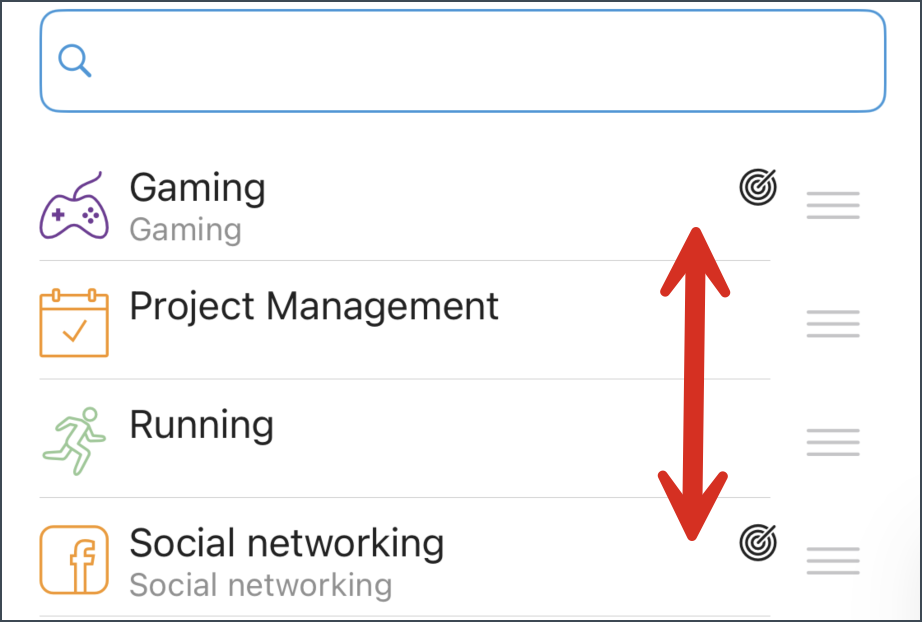Select the Running category row
The image size is (922, 622).
(x=200, y=424)
